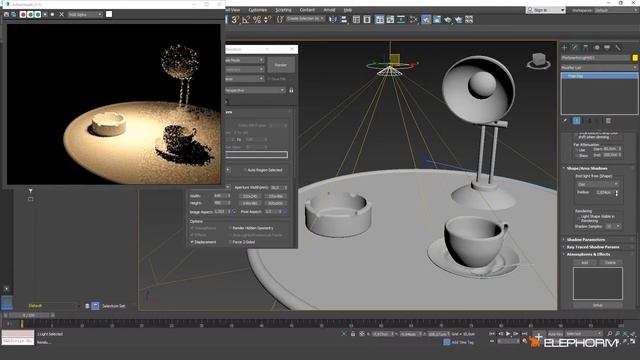
Task: Open the Rendered Frame Window icon
Action: [437, 19]
